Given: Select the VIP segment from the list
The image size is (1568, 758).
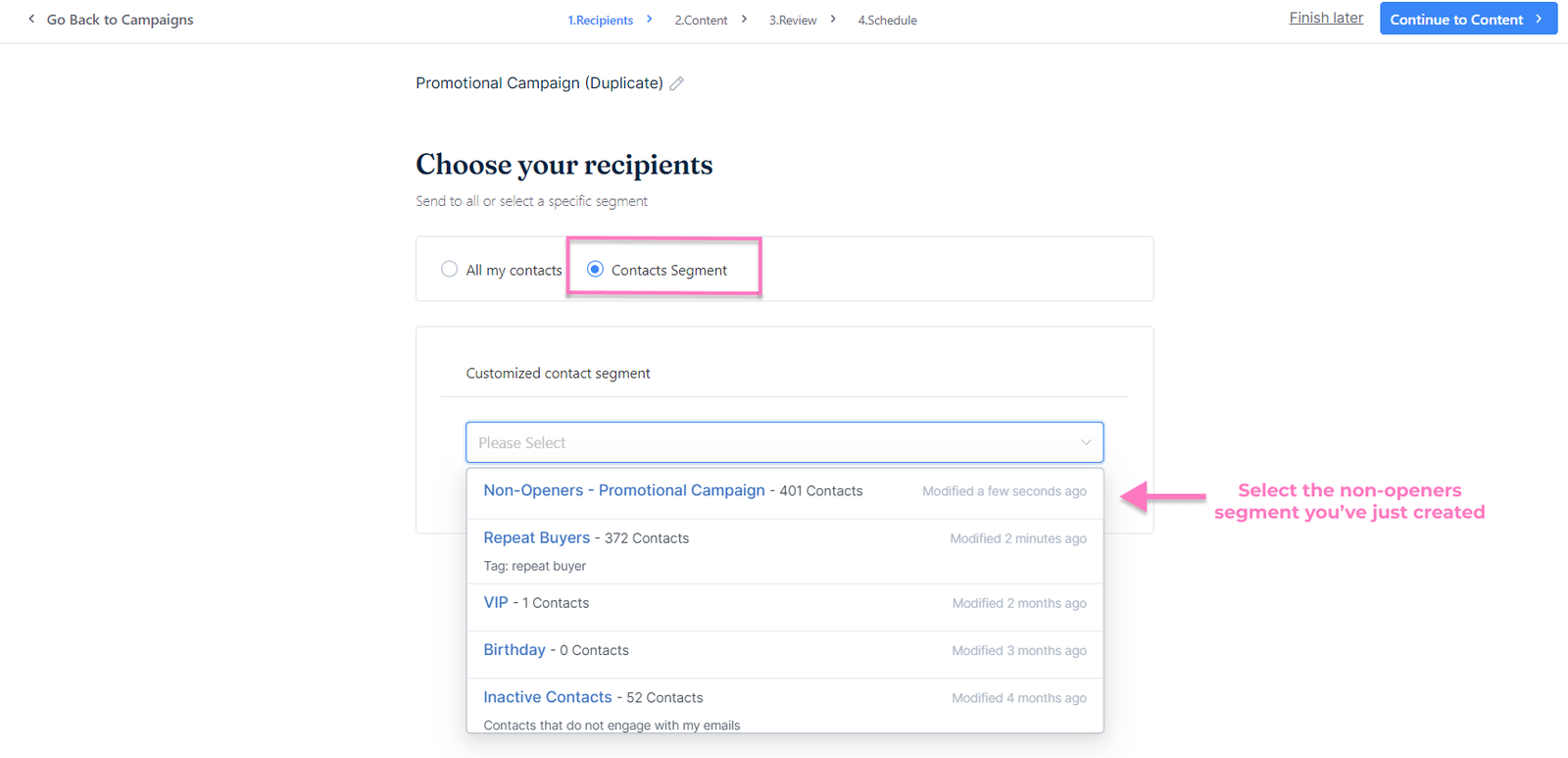Looking at the screenshot, I should 496,602.
